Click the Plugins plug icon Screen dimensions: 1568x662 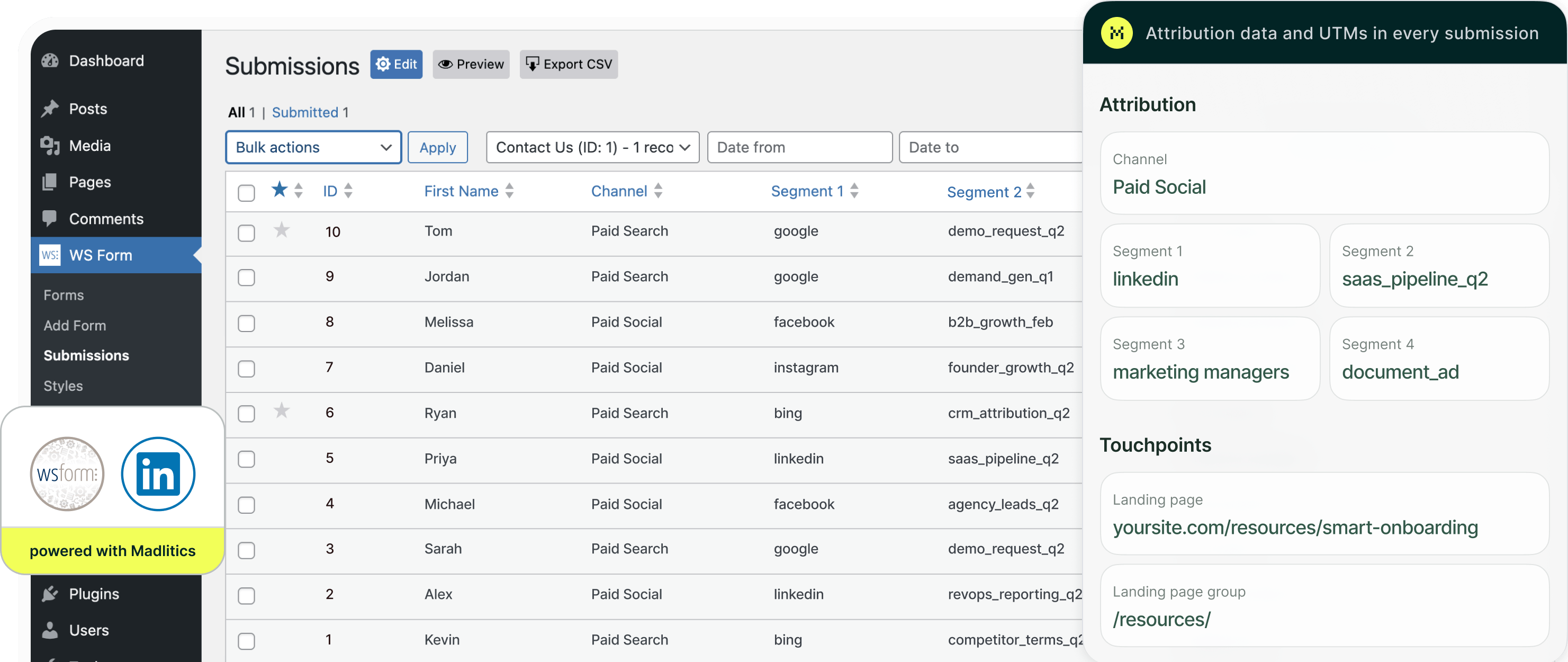(50, 593)
